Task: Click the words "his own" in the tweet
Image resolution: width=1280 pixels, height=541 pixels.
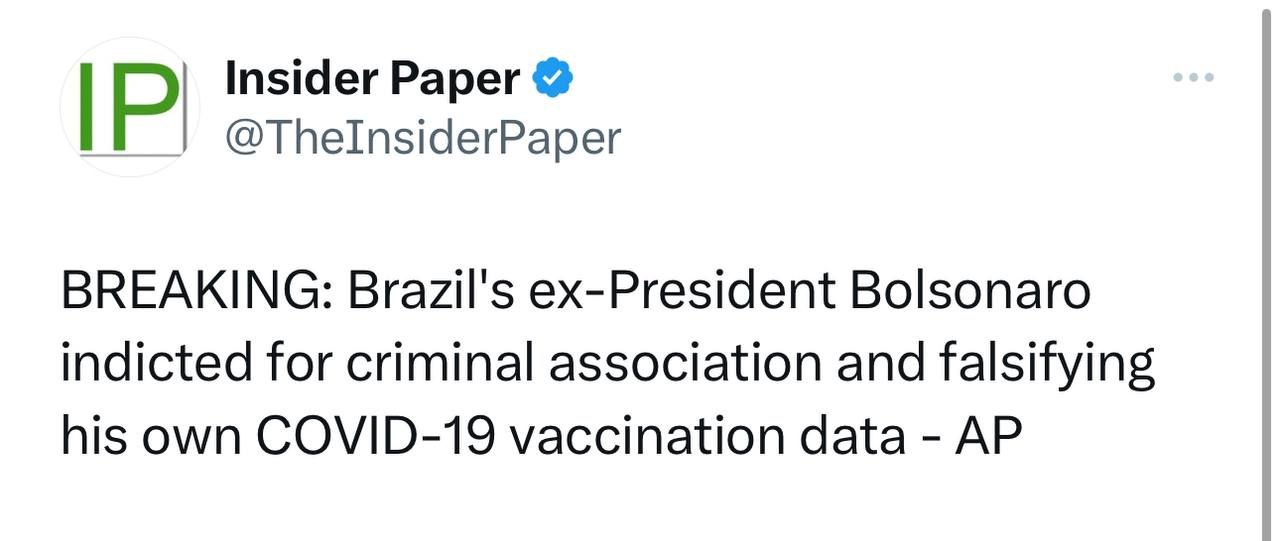Action: pos(150,436)
